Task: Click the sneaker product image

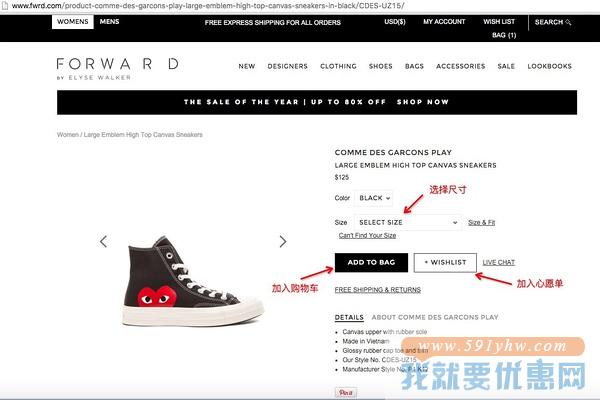Action: [x=193, y=281]
